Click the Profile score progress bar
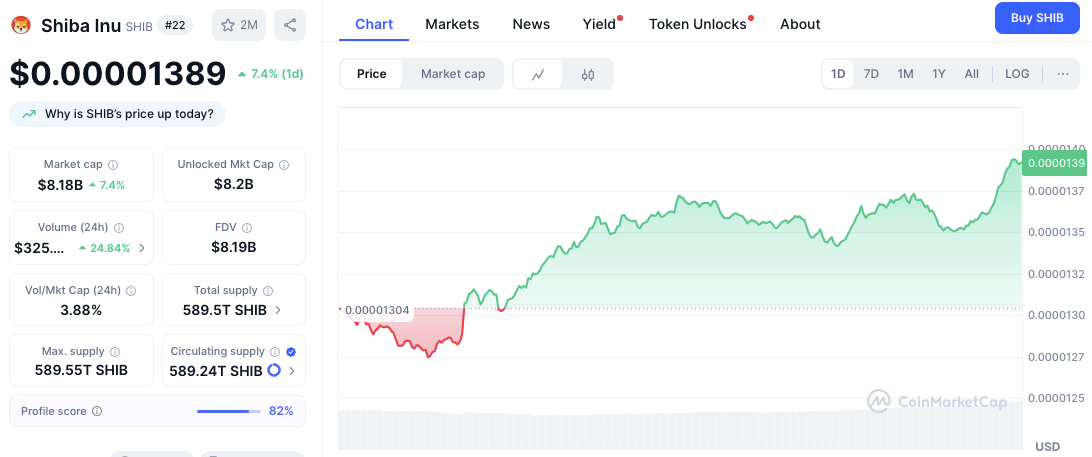Viewport: 1092px width, 457px height. pyautogui.click(x=228, y=411)
